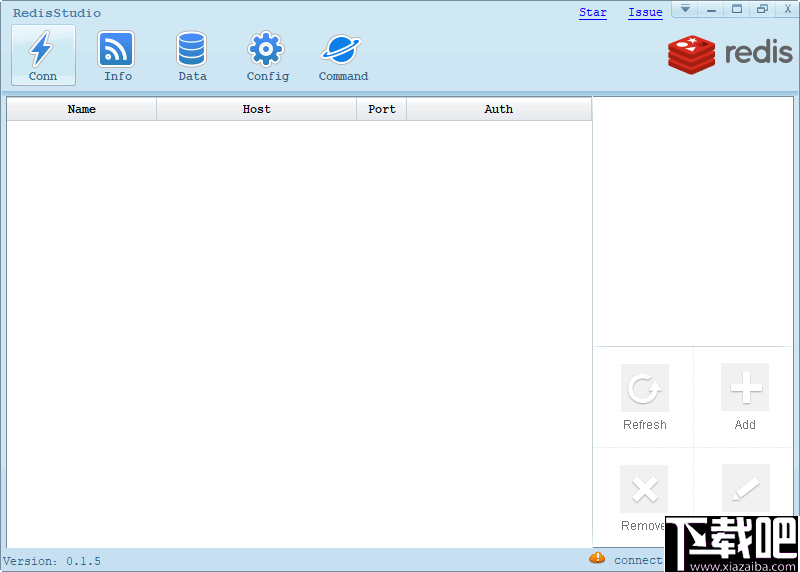Click the redis logo
800x572 pixels.
click(731, 54)
